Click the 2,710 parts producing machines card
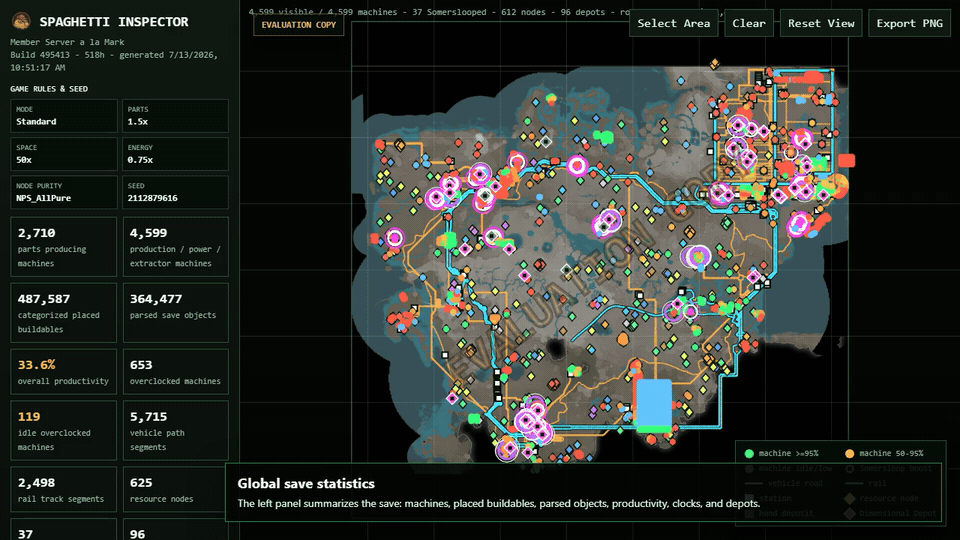Viewport: 960px width, 540px height. [64, 247]
